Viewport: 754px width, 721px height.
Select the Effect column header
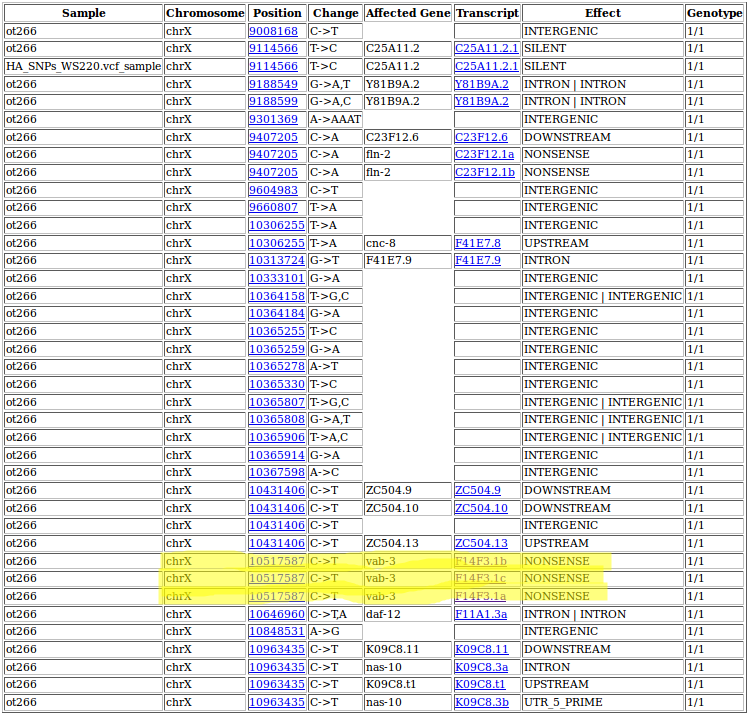[x=603, y=13]
